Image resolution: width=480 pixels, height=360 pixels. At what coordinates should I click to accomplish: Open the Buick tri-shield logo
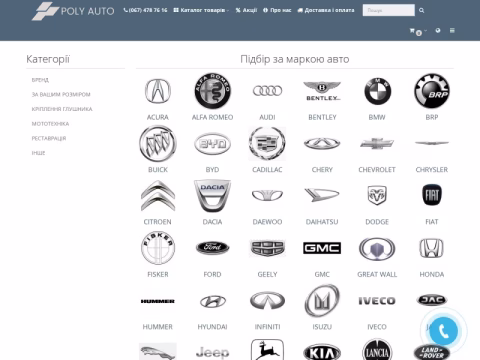point(158,144)
